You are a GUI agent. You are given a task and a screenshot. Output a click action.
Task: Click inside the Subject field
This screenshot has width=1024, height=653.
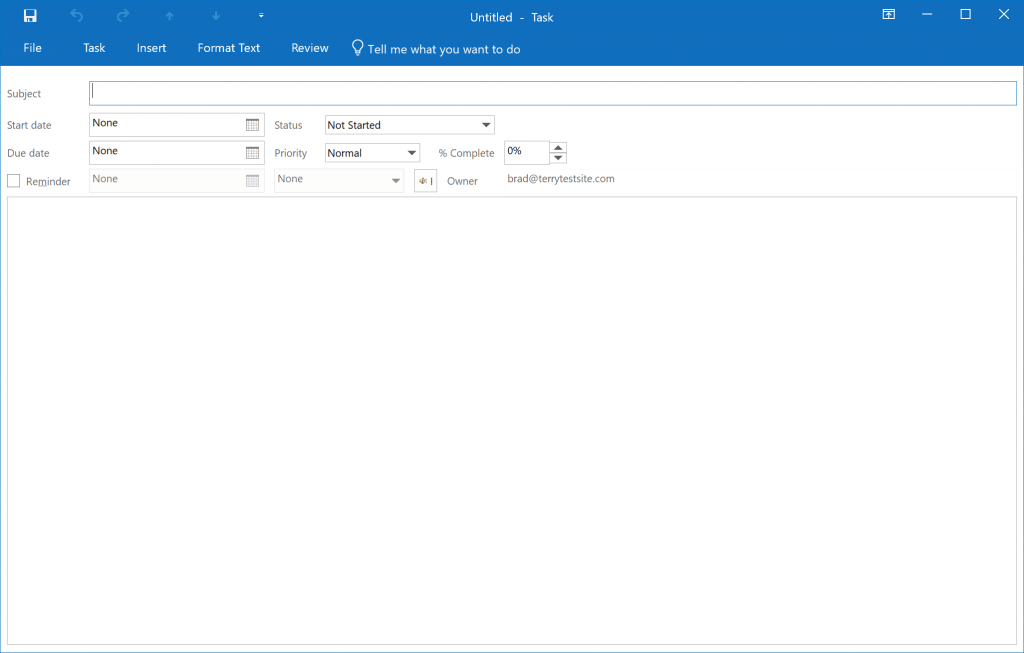[x=550, y=92]
